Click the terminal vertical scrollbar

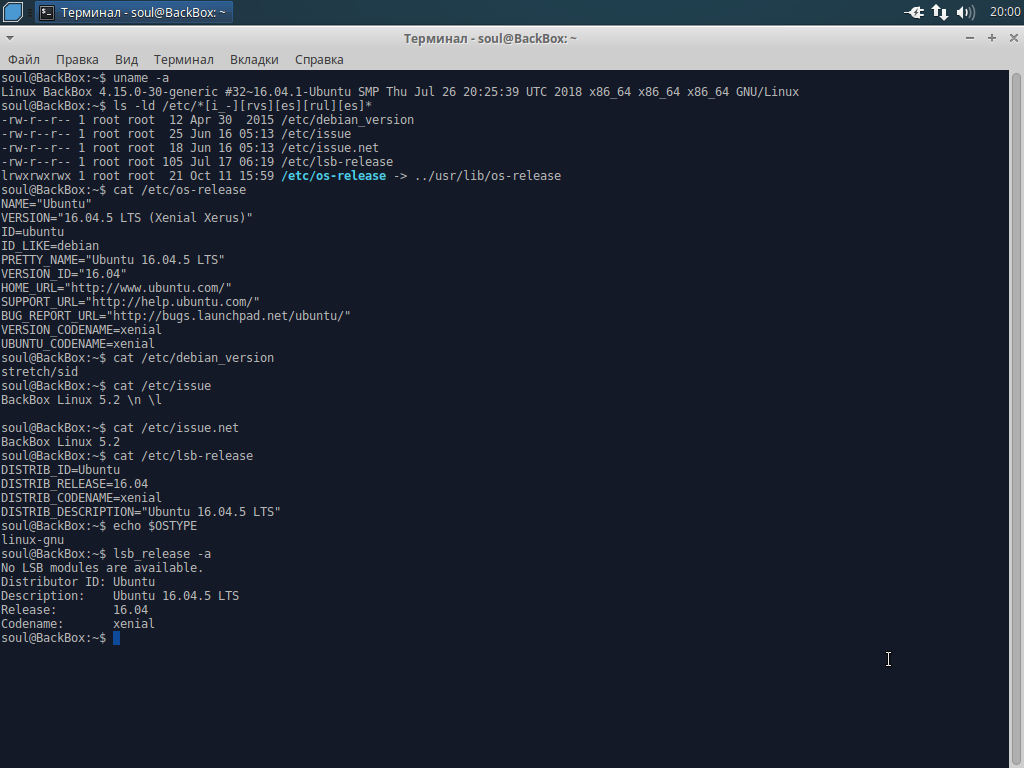click(1016, 418)
